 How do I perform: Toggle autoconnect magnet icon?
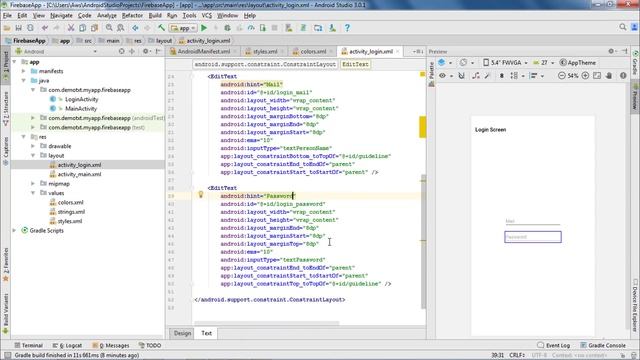pyautogui.click(x=461, y=76)
